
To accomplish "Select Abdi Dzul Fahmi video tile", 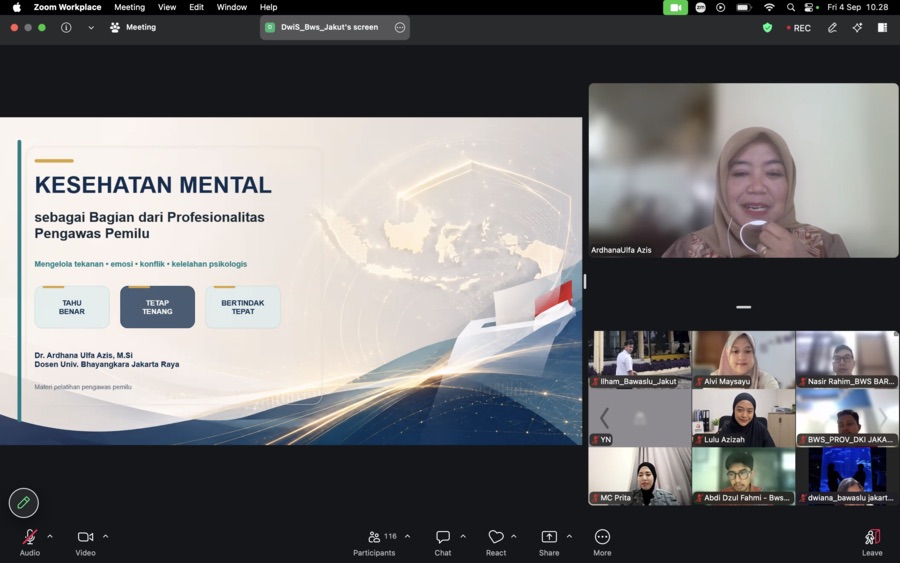I will (743, 476).
